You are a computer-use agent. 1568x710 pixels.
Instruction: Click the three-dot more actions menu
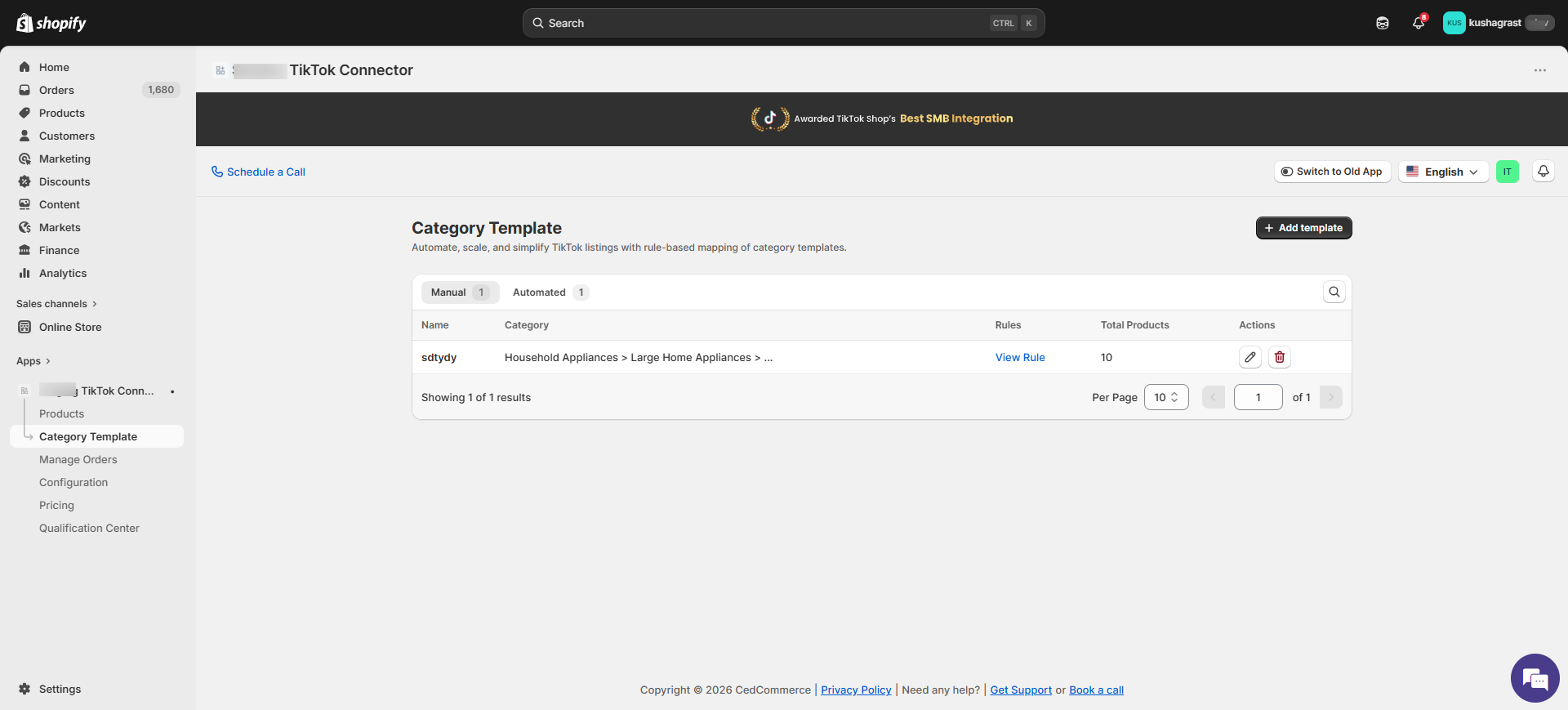coord(1539,70)
